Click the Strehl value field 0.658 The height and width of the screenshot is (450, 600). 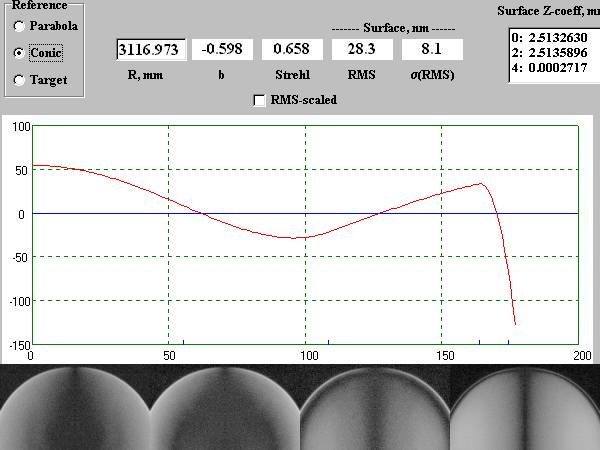click(x=292, y=49)
